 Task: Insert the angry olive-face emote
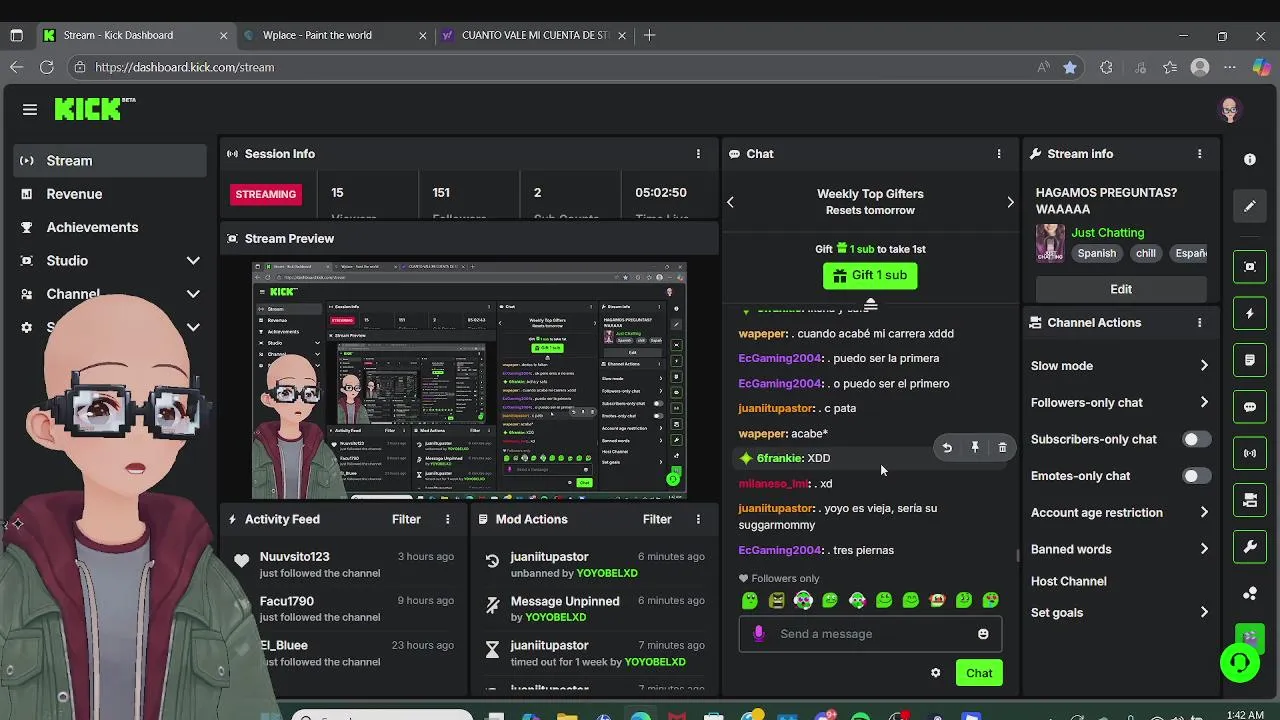[x=777, y=600]
